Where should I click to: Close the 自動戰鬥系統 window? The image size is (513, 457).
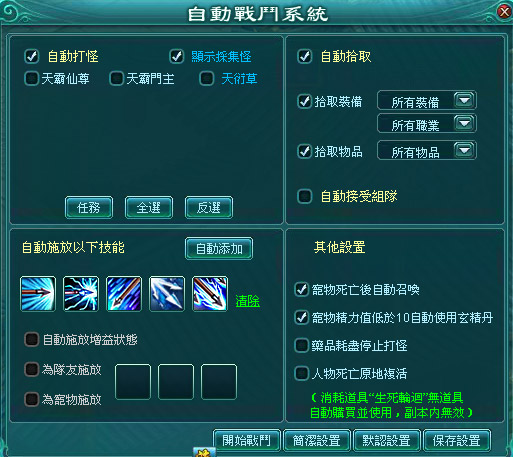(504, 12)
